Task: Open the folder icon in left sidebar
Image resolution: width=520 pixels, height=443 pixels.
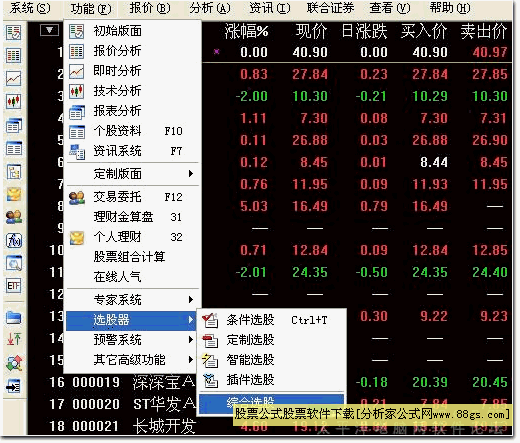Action: tap(14, 317)
